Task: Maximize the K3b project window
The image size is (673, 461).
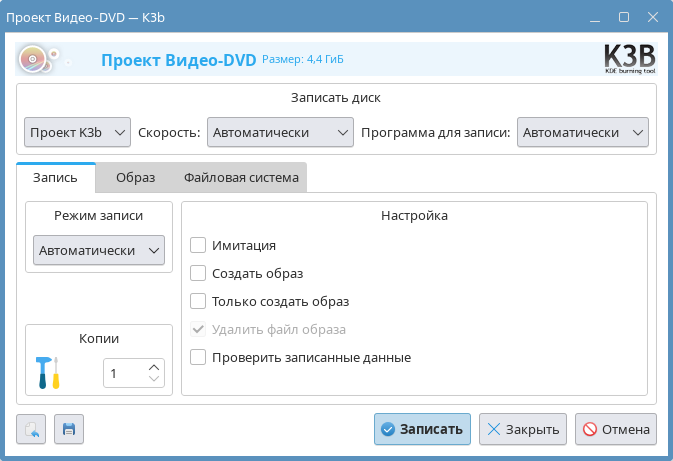Action: pyautogui.click(x=624, y=17)
